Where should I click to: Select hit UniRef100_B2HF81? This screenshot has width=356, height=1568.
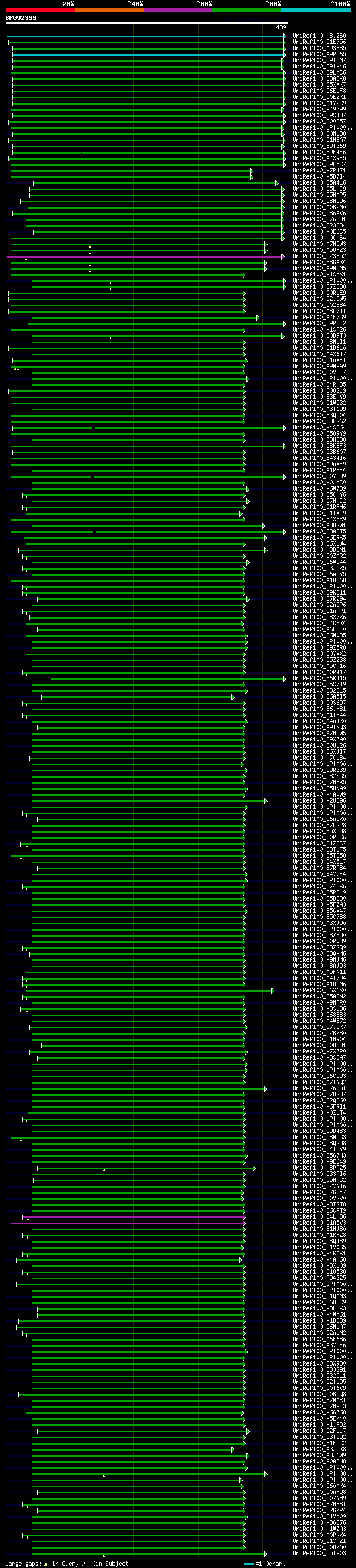coord(319,1504)
